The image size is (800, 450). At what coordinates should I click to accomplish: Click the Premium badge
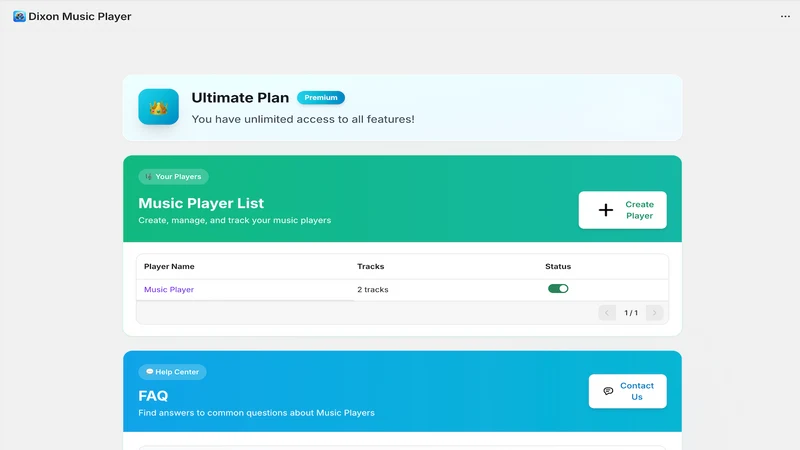pos(321,97)
